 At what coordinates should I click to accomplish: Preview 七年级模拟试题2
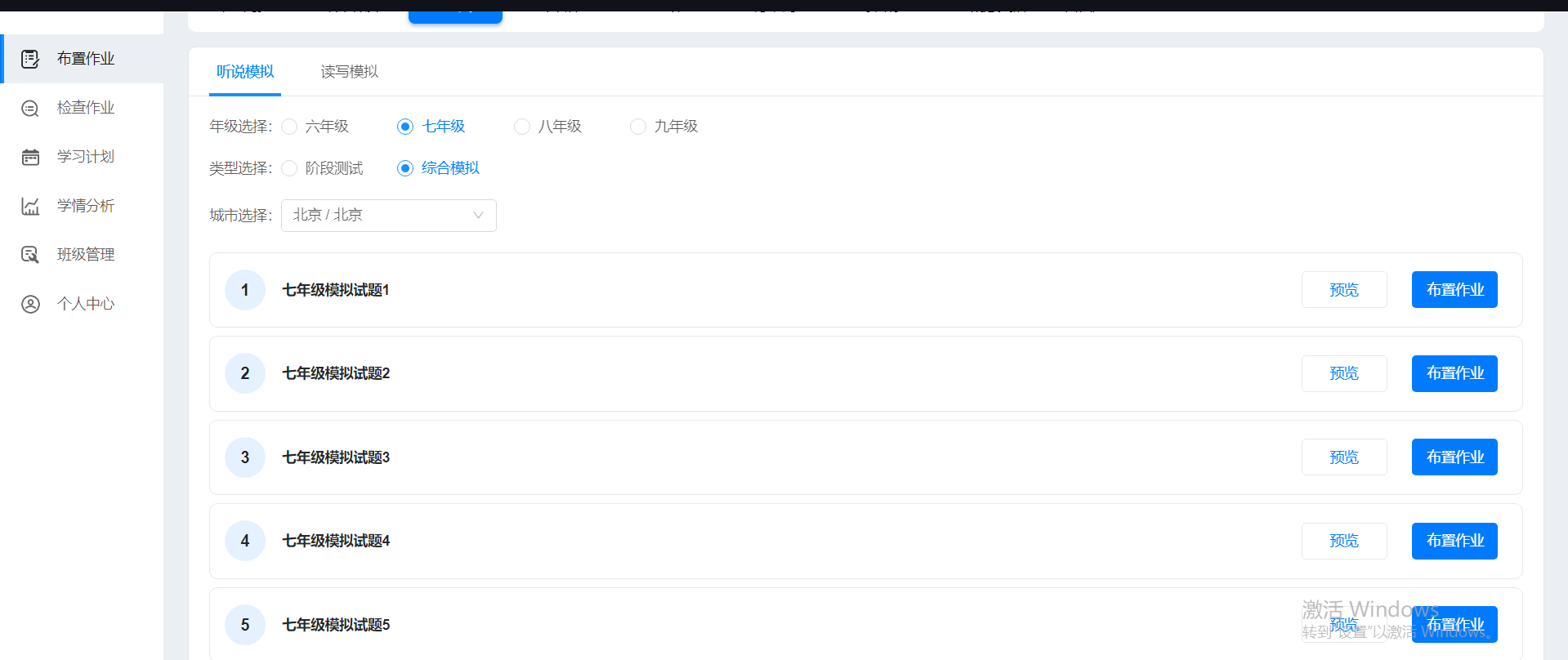[1344, 373]
